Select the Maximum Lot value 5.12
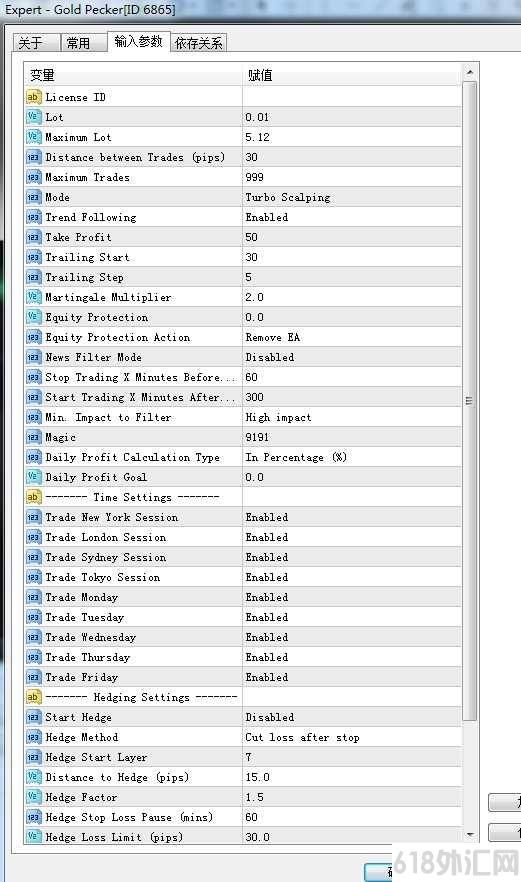The height and width of the screenshot is (882, 521). (x=257, y=137)
